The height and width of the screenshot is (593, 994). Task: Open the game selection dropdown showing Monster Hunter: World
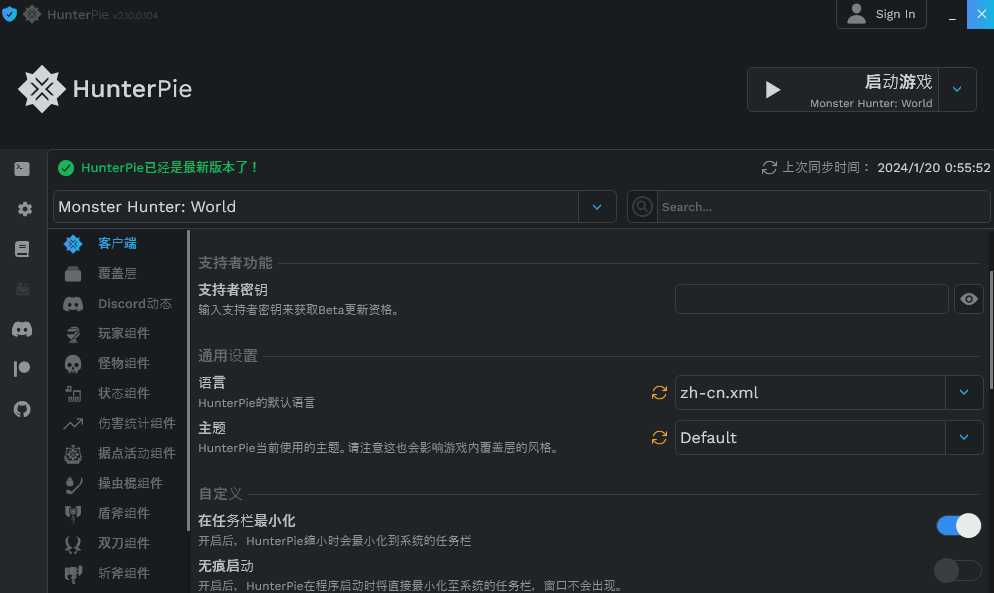click(597, 207)
